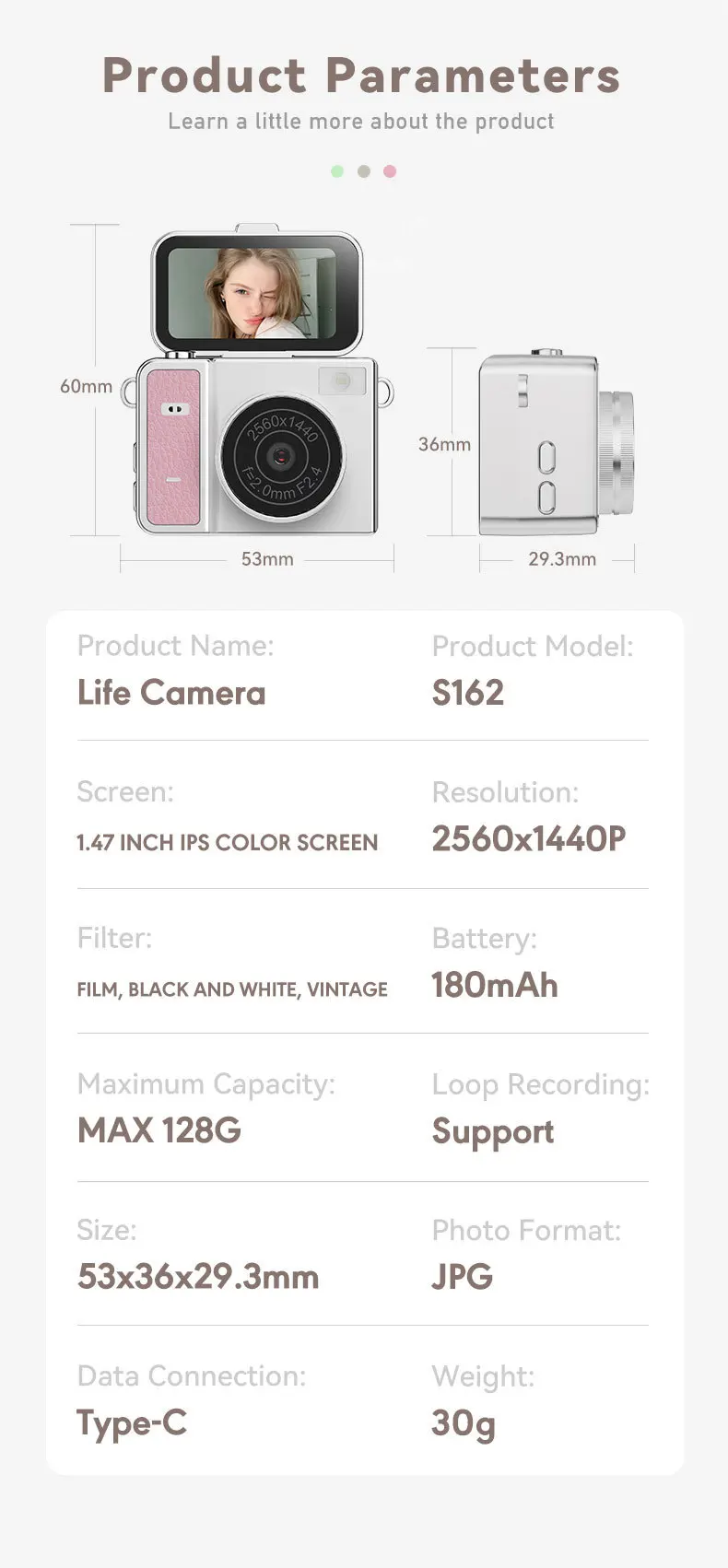Click the shutter button atop side-view camera
728x1568 pixels.
pos(547,352)
